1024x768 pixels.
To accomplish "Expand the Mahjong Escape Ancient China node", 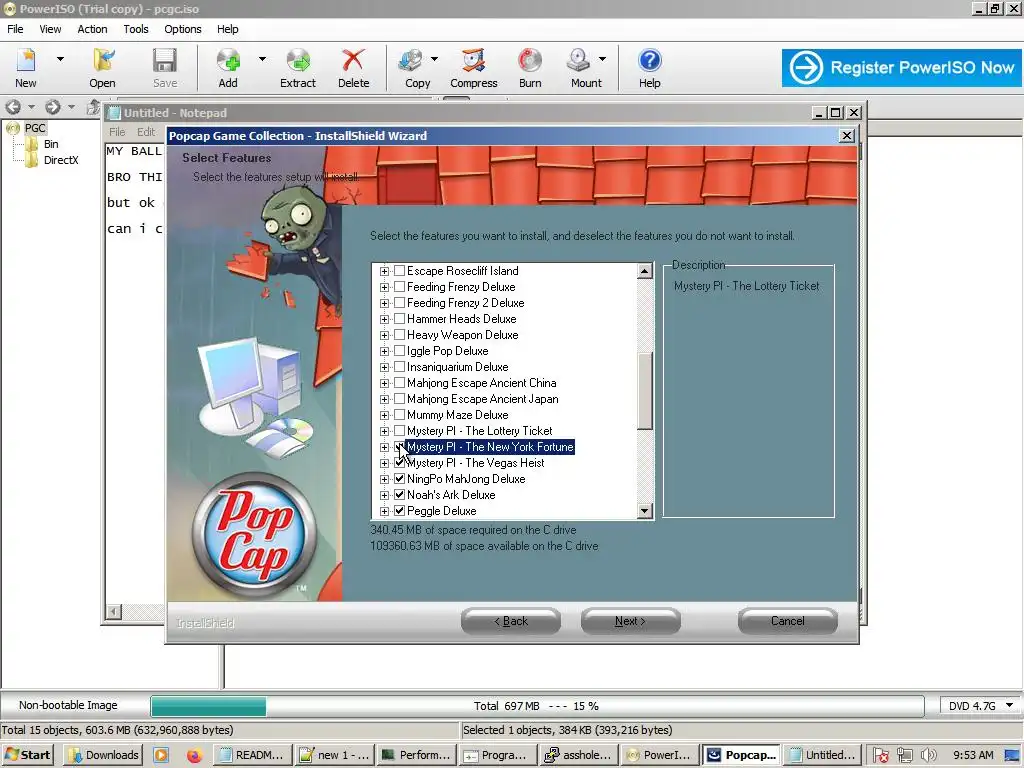I will 385,383.
